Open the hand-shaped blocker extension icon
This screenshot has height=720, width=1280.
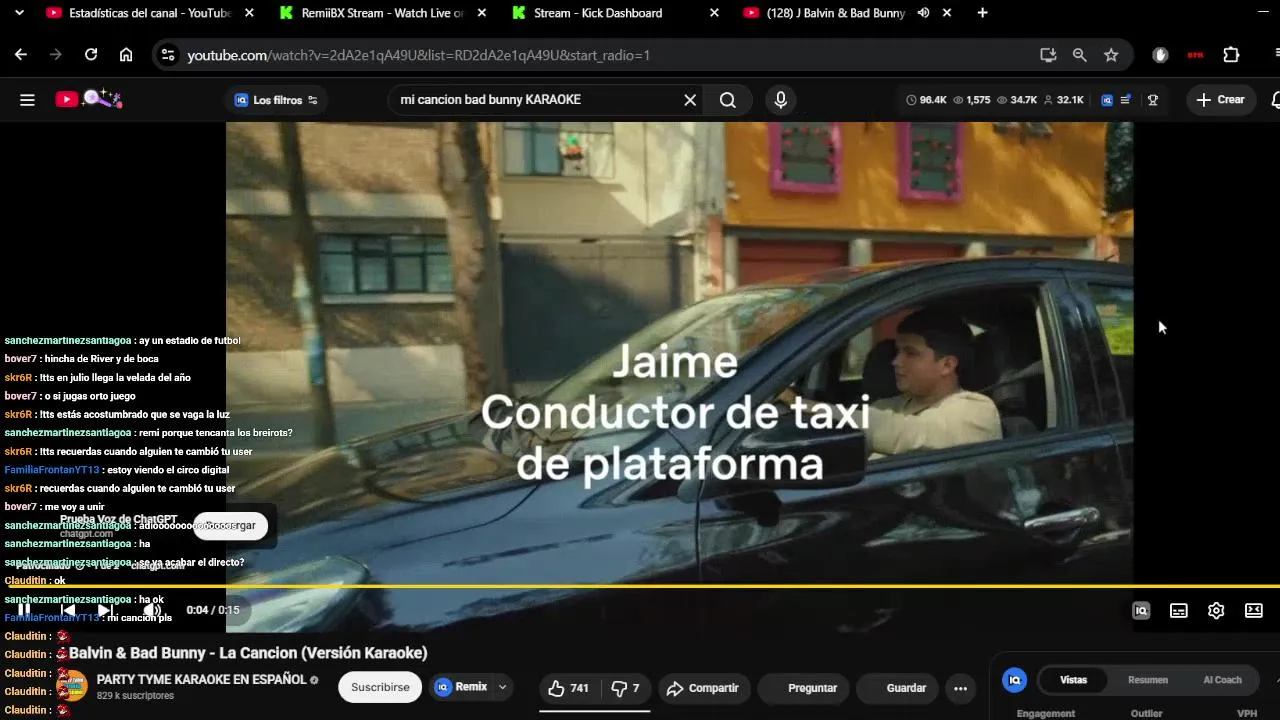[1160, 55]
